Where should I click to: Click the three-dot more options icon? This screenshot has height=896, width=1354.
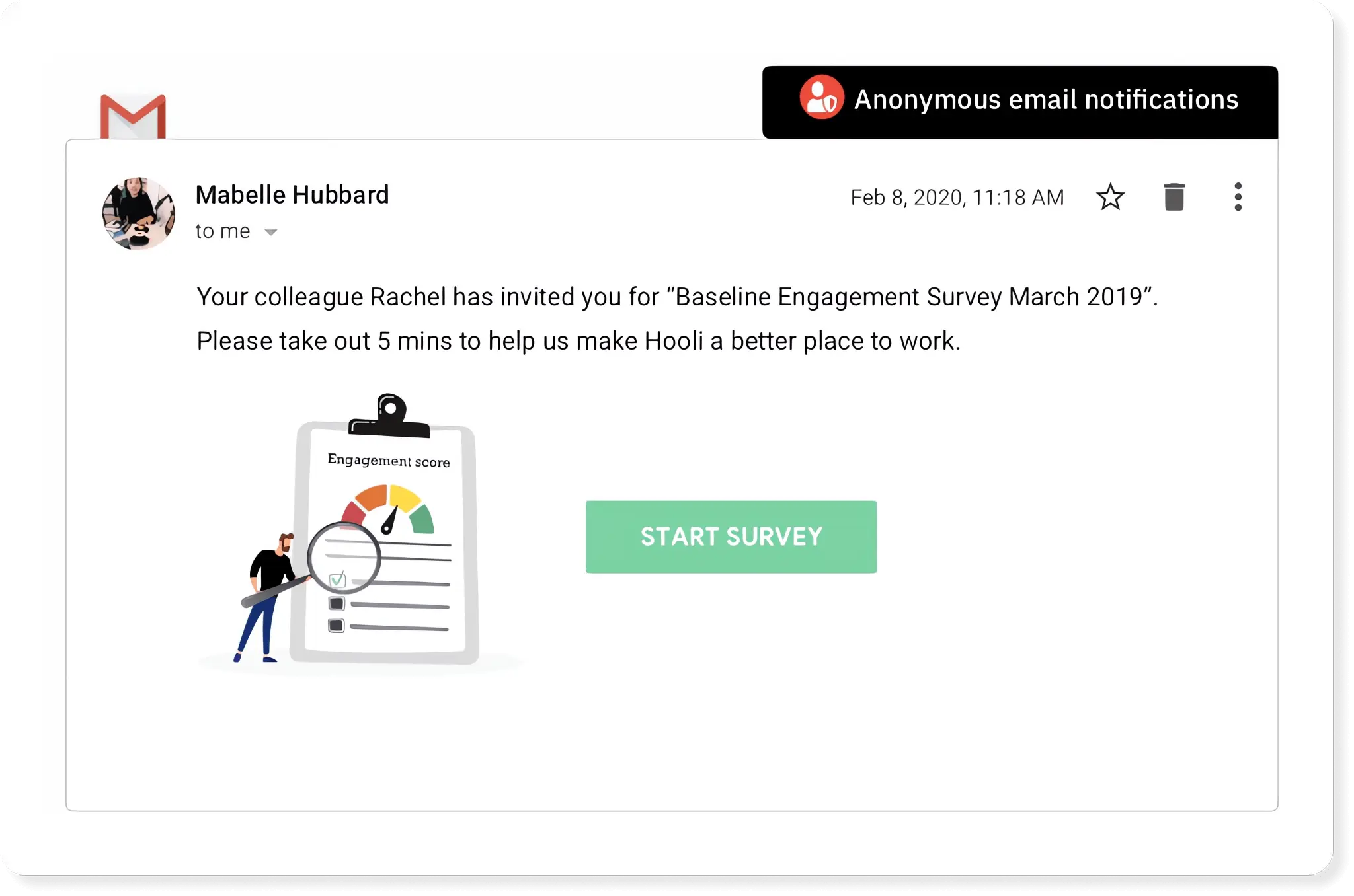(x=1238, y=197)
